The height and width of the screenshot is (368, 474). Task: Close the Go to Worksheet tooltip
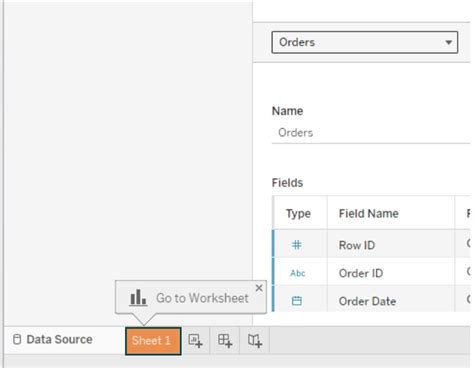(259, 288)
